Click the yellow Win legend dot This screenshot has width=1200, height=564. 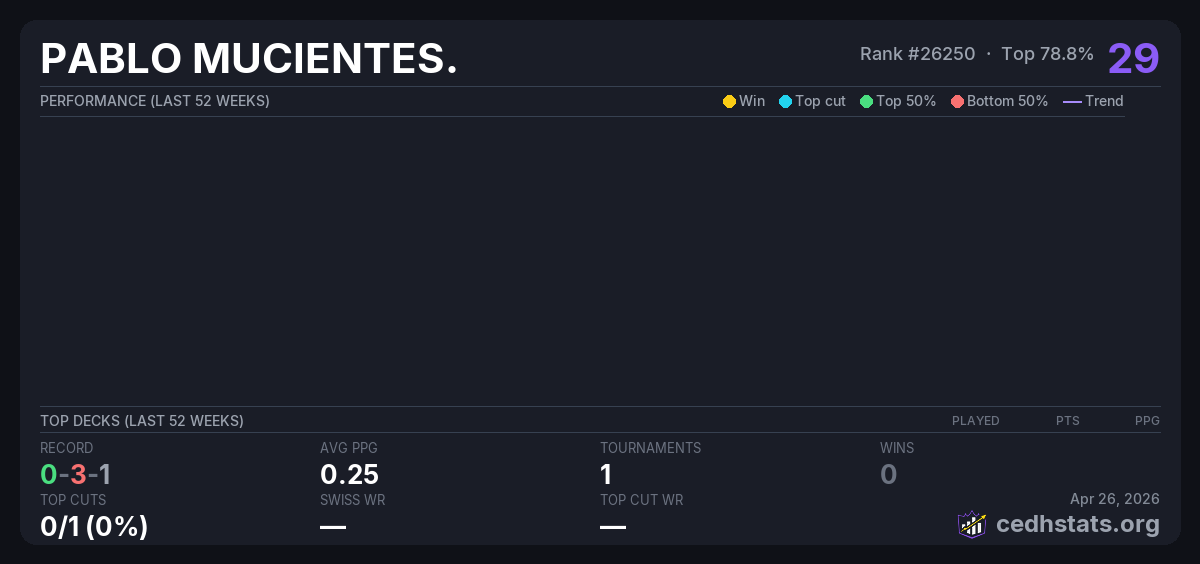[729, 101]
